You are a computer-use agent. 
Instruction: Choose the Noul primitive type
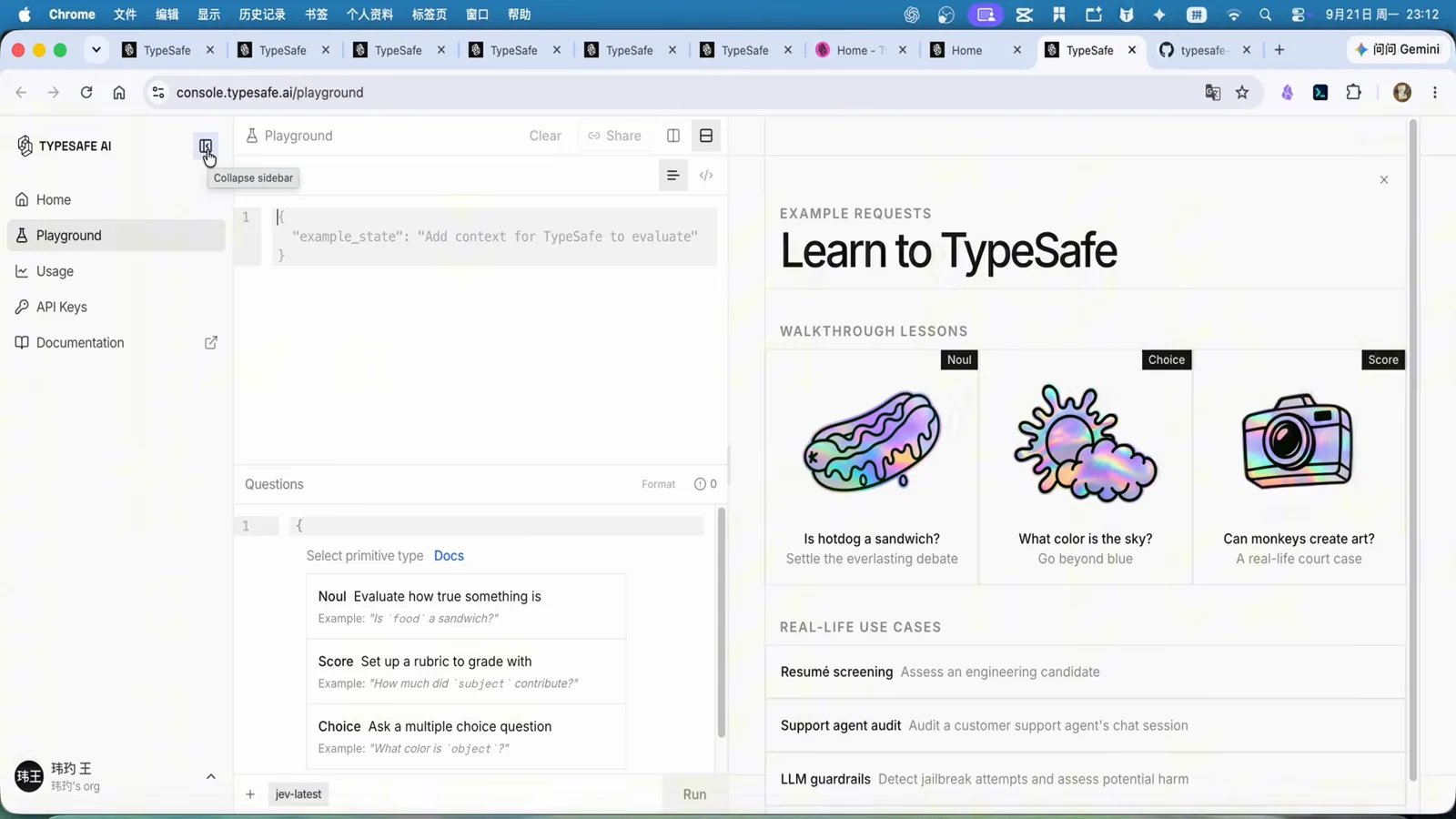pos(466,606)
